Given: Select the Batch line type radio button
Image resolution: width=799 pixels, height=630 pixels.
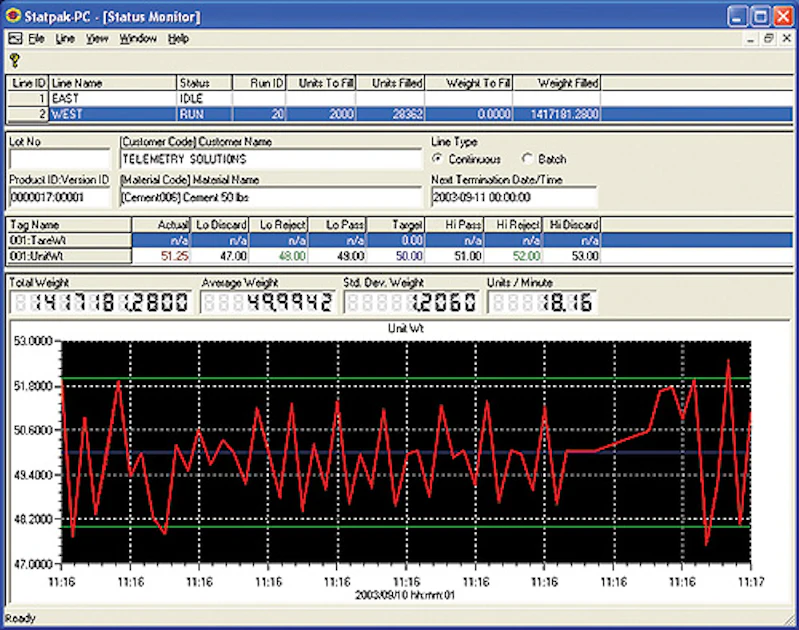Looking at the screenshot, I should click(x=527, y=159).
